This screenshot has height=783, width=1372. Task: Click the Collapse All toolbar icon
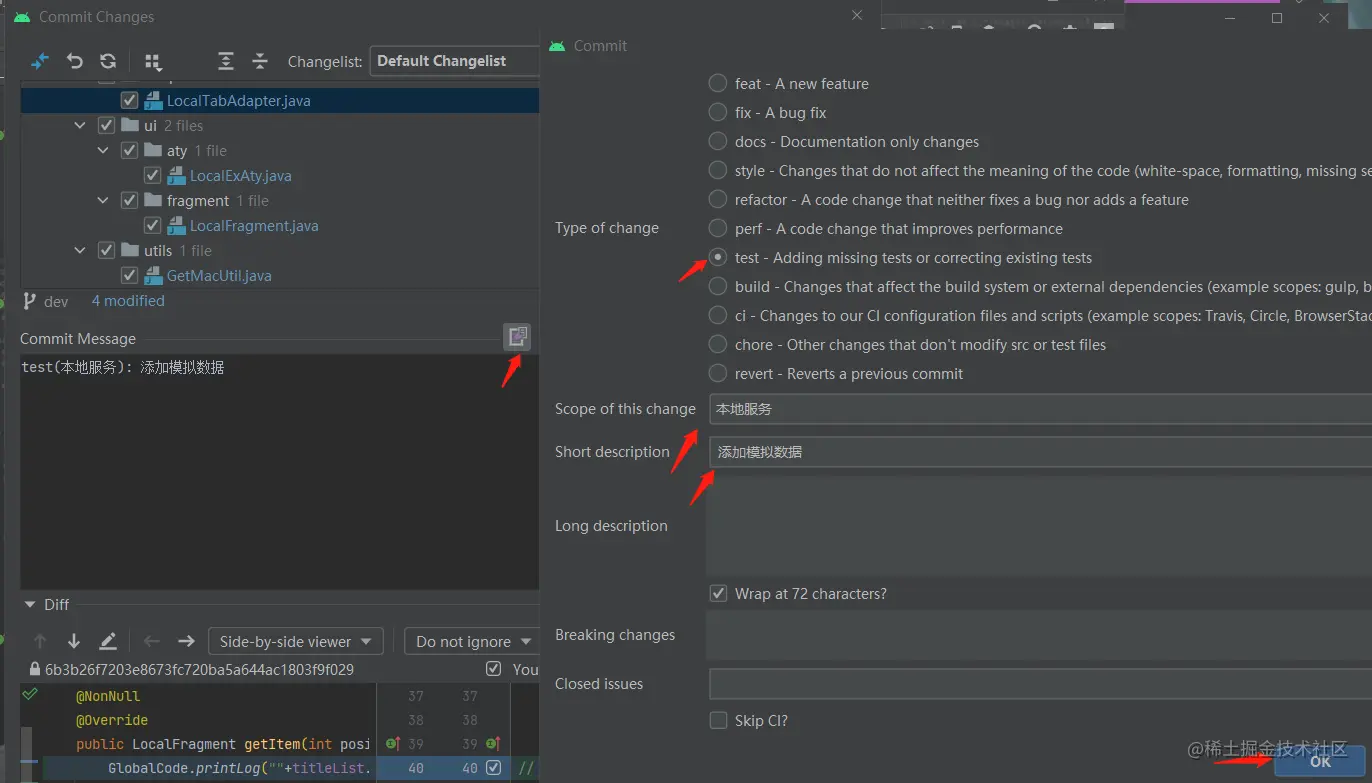click(260, 61)
